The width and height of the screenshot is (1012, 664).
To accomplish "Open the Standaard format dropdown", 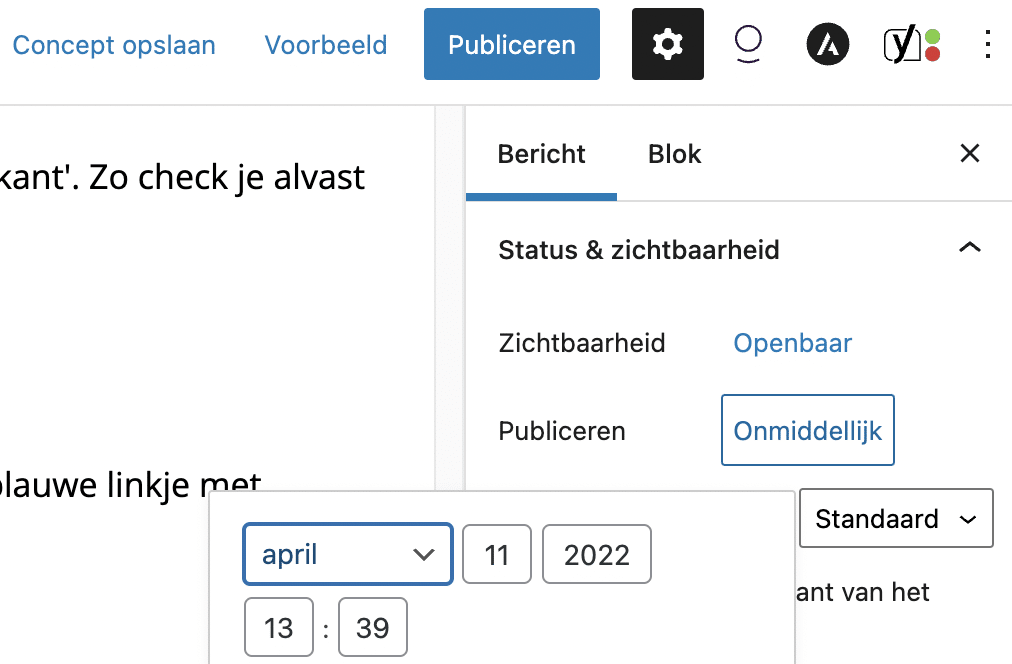I will click(x=896, y=518).
